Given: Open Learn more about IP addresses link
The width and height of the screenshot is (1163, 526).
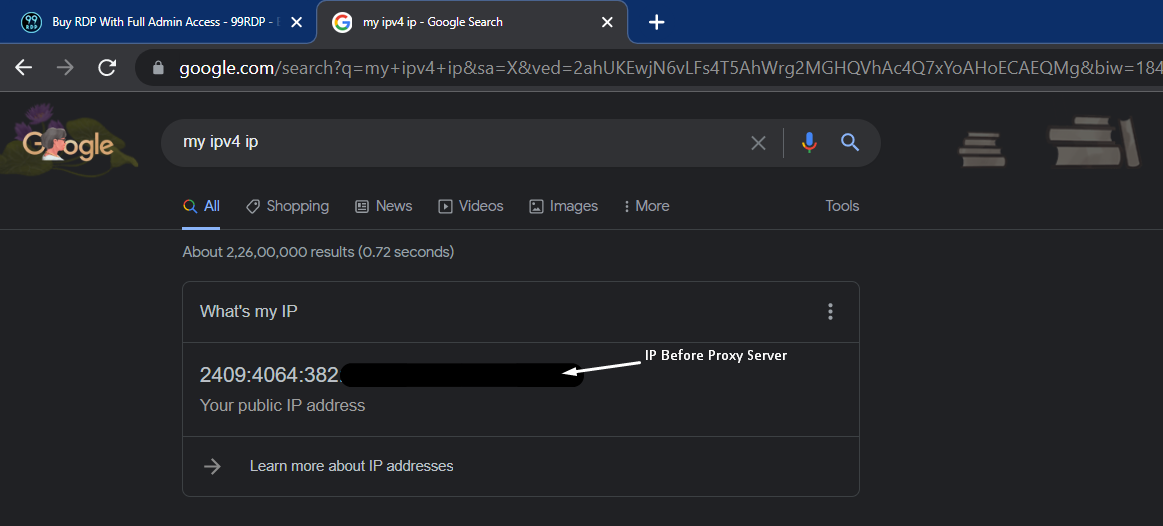Looking at the screenshot, I should pos(351,466).
